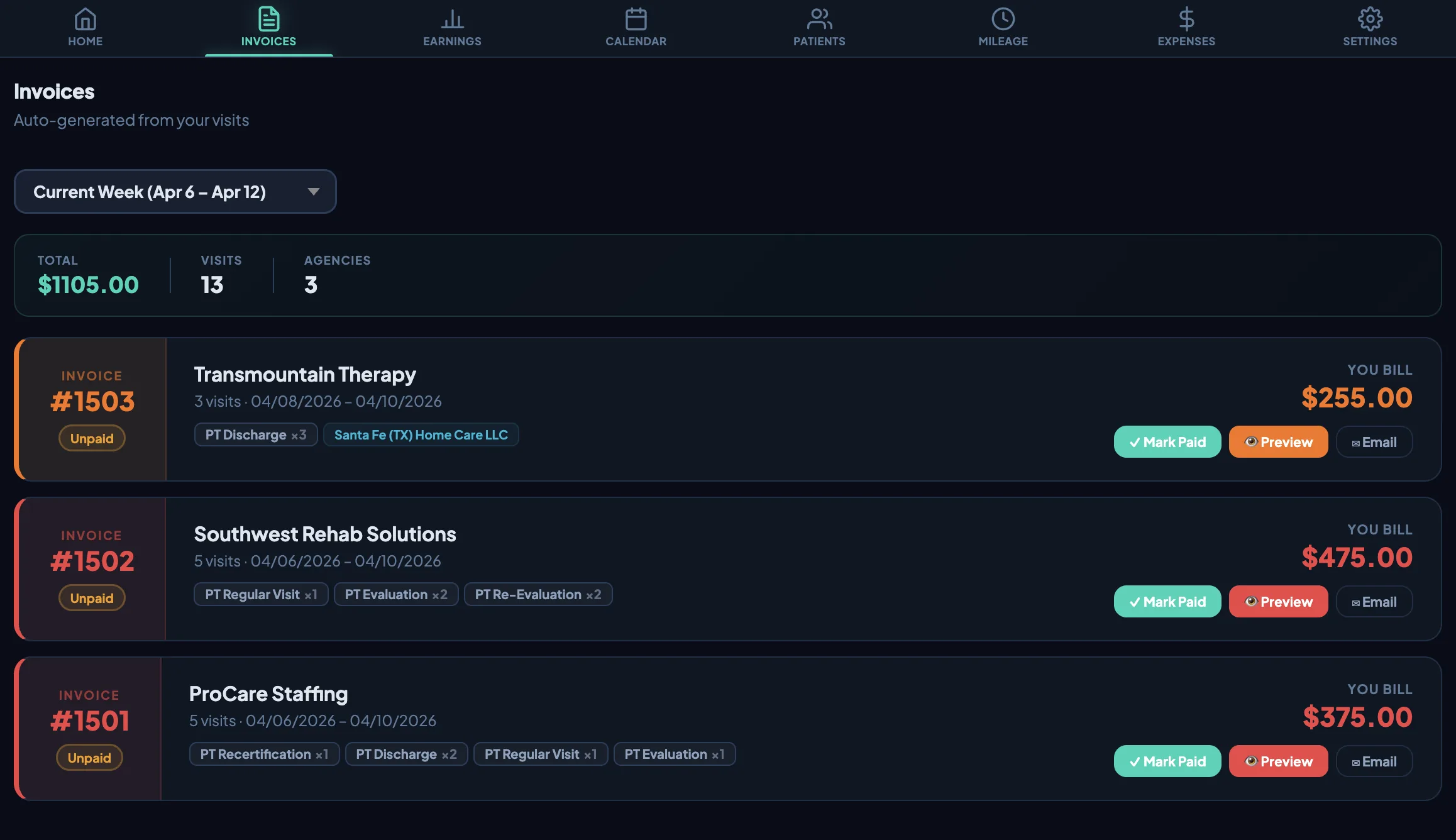This screenshot has width=1456, height=840.
Task: Open the PATIENTS tab label
Action: 819,41
